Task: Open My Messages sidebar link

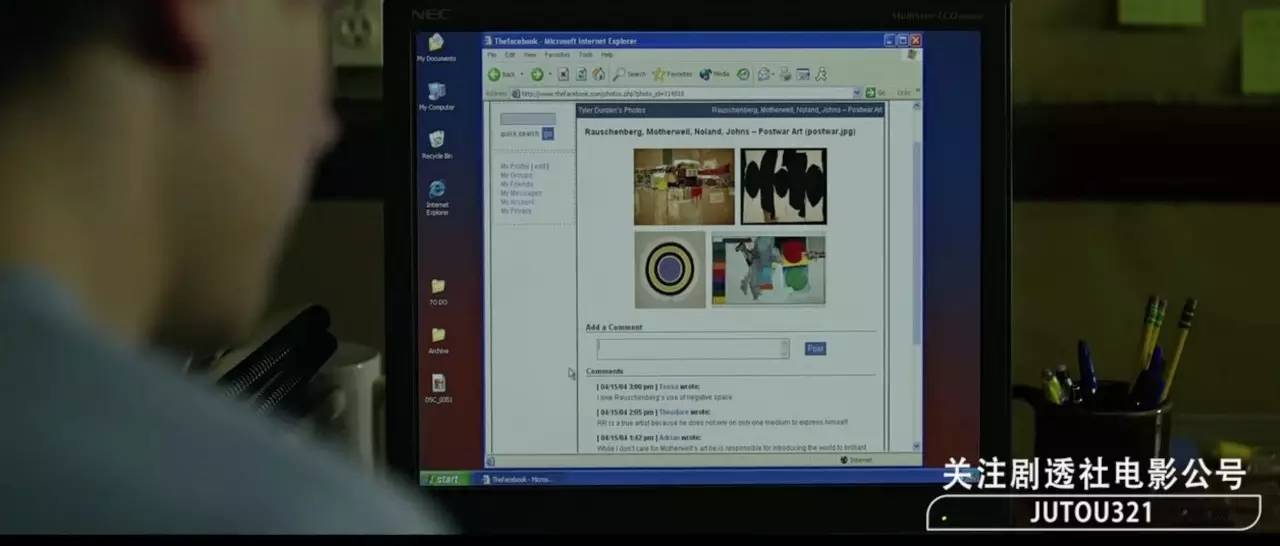Action: click(x=521, y=193)
